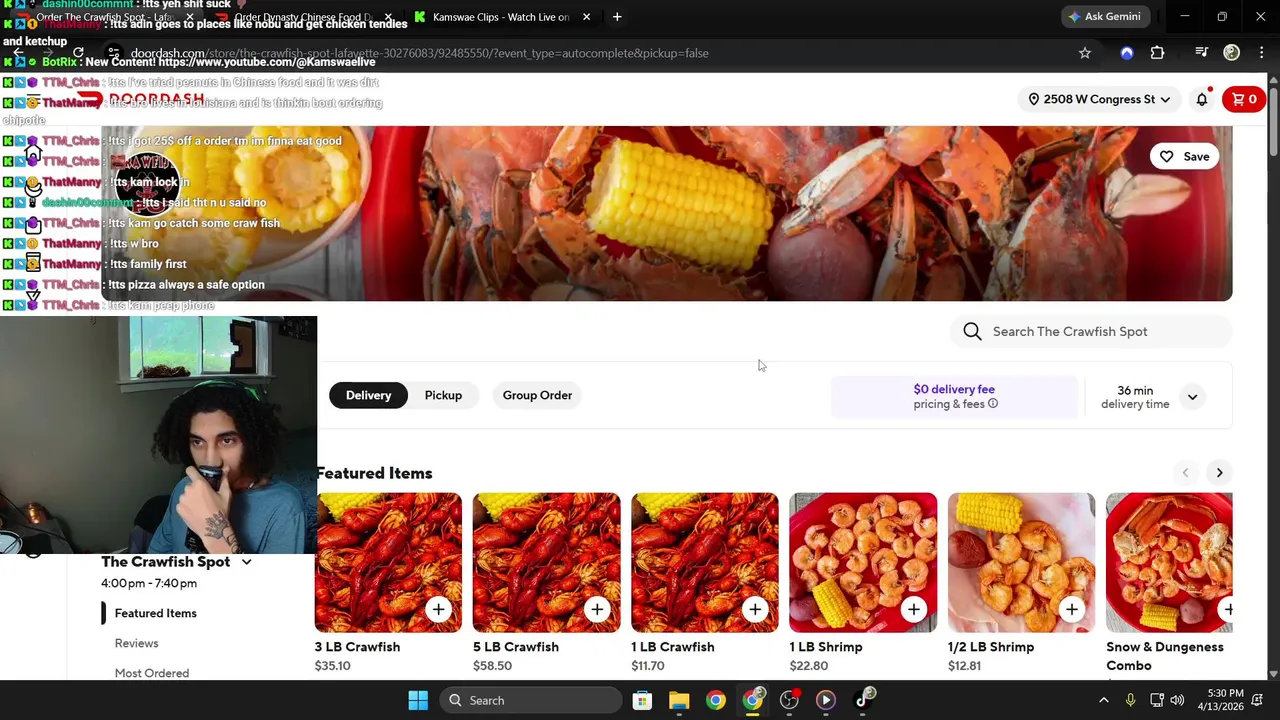Image resolution: width=1280 pixels, height=720 pixels.
Task: Open File Explorer from taskbar
Action: [x=679, y=700]
